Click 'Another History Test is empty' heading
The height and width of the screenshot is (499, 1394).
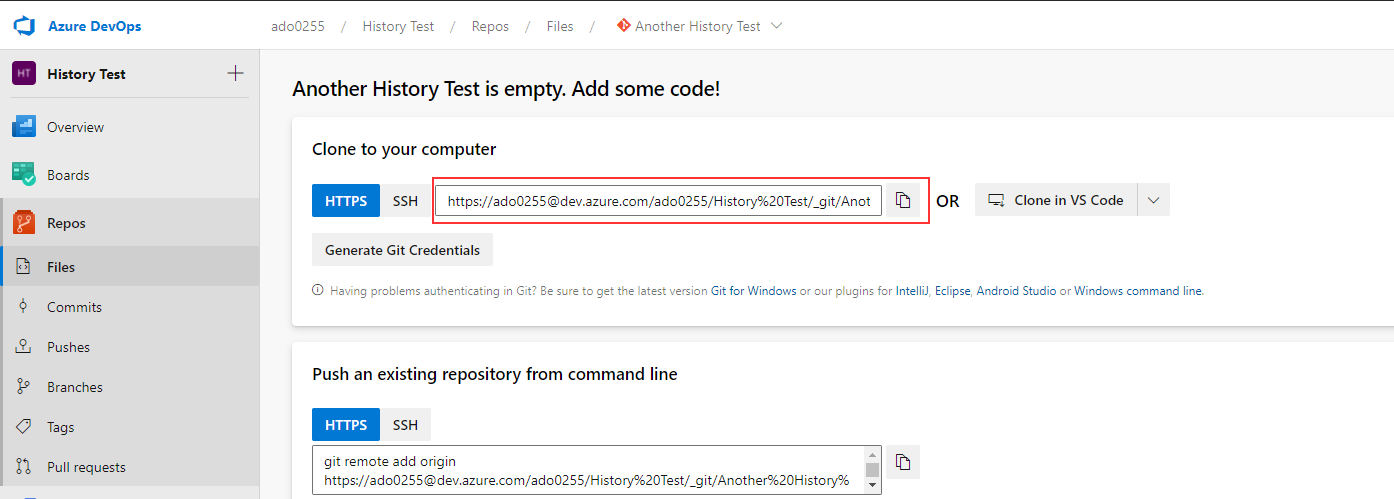coord(506,89)
